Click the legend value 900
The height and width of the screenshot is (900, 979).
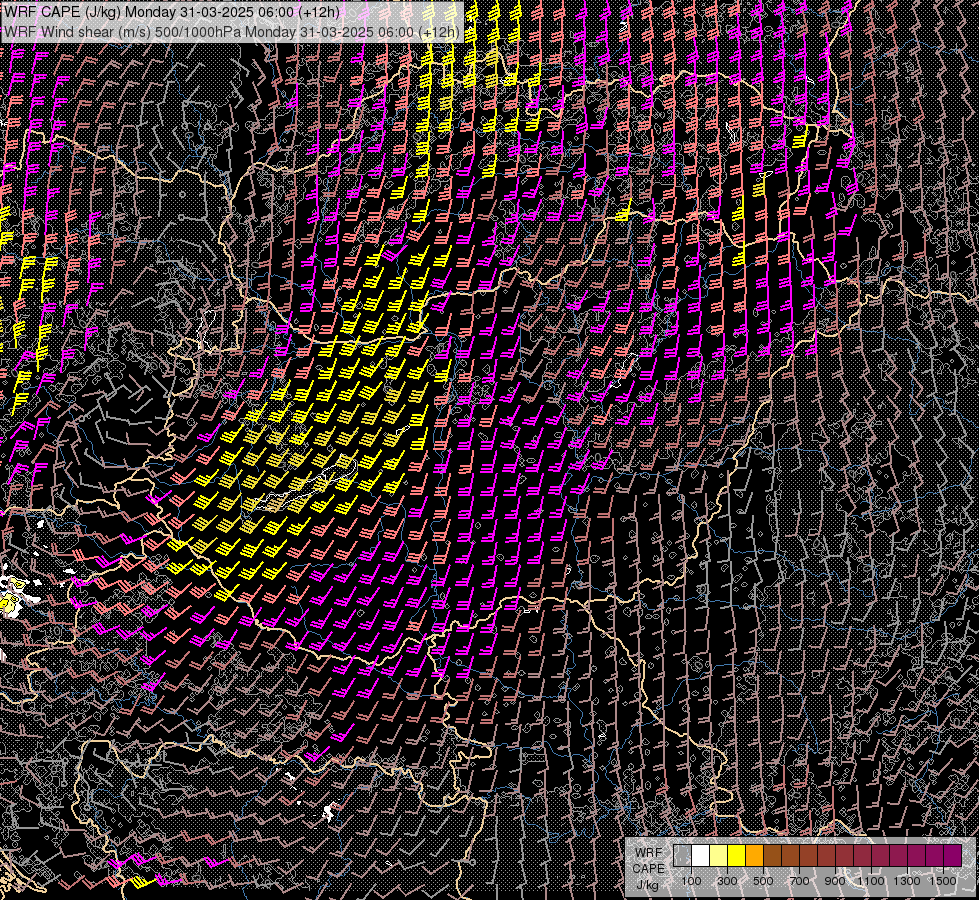pos(835,881)
